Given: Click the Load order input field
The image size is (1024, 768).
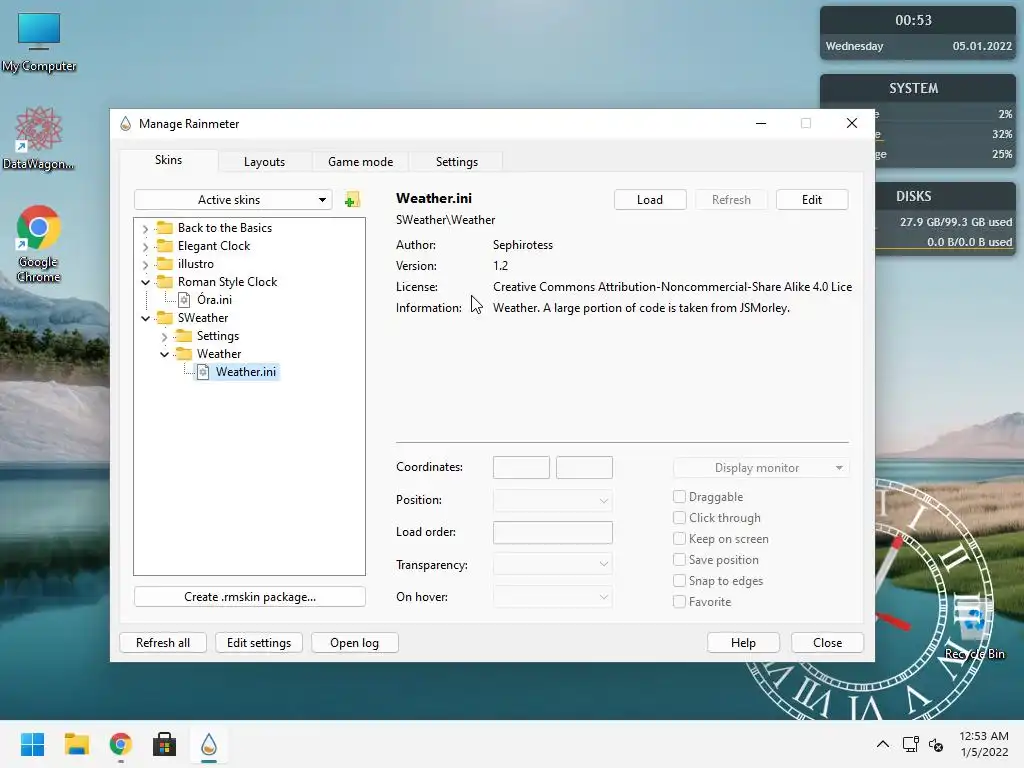Looking at the screenshot, I should tap(552, 532).
